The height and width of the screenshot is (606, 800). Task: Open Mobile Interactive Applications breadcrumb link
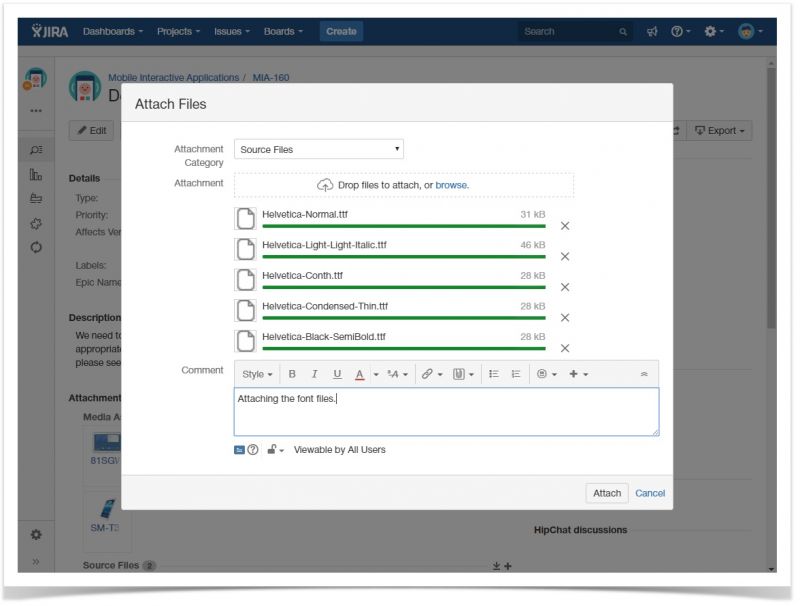click(x=173, y=78)
